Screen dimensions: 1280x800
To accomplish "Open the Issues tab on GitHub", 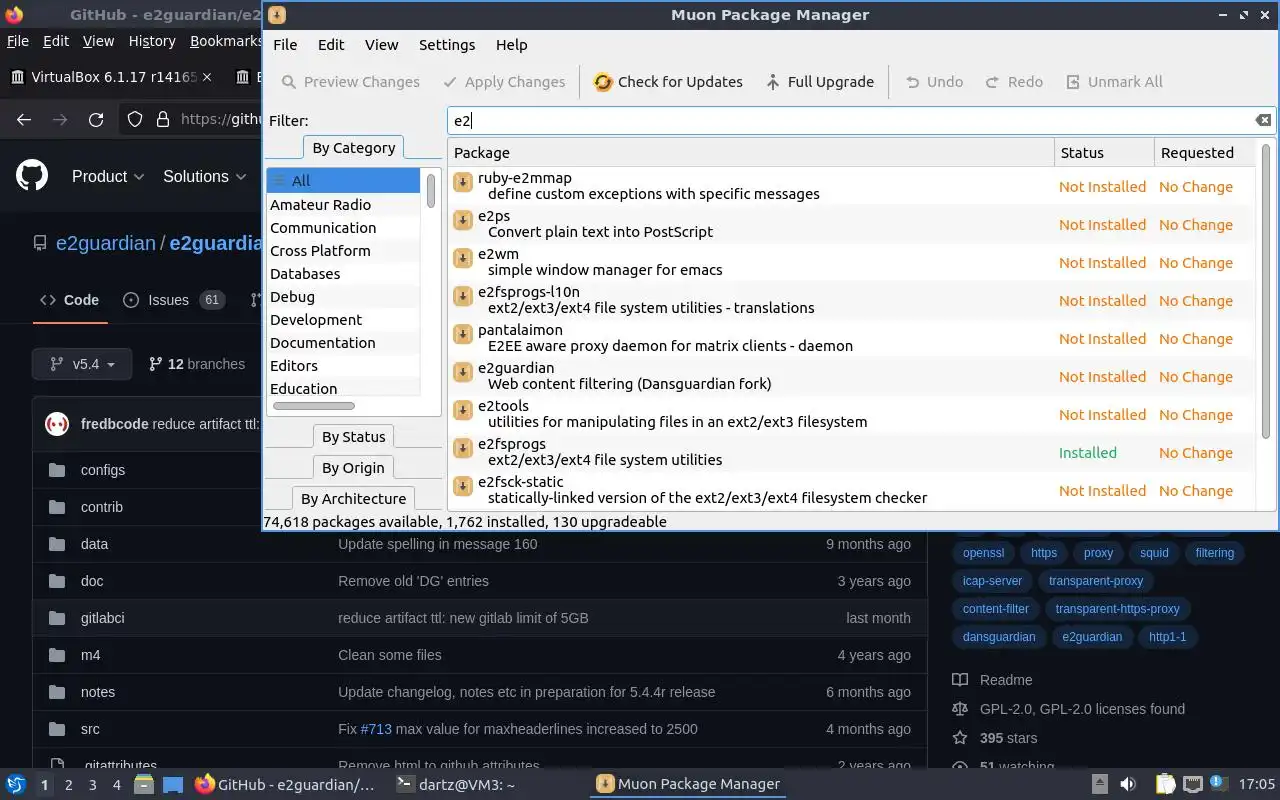I will pyautogui.click(x=174, y=300).
